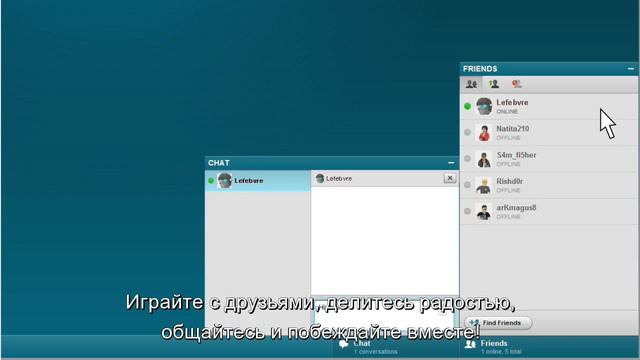Click the offline status dot beside Rishd0r
Image resolution: width=640 pixels, height=360 pixels.
click(x=468, y=185)
